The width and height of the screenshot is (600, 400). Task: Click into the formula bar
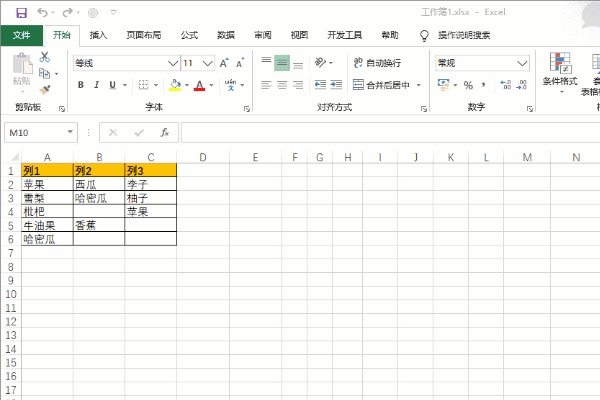(390, 132)
